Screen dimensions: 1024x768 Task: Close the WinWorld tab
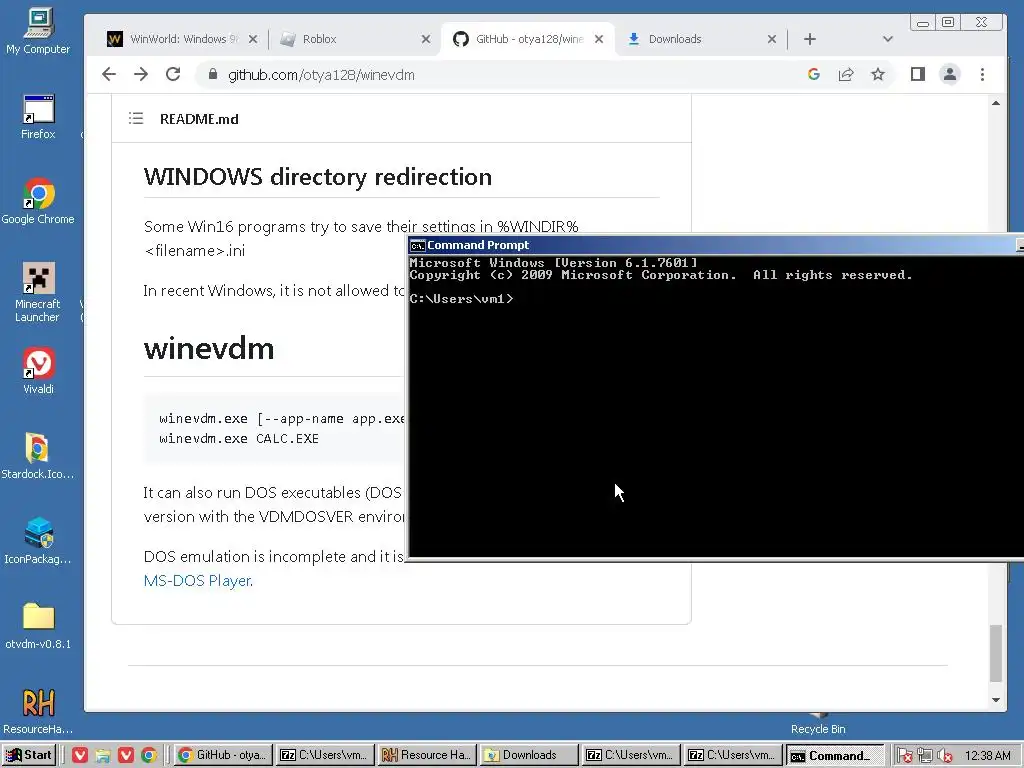point(253,39)
